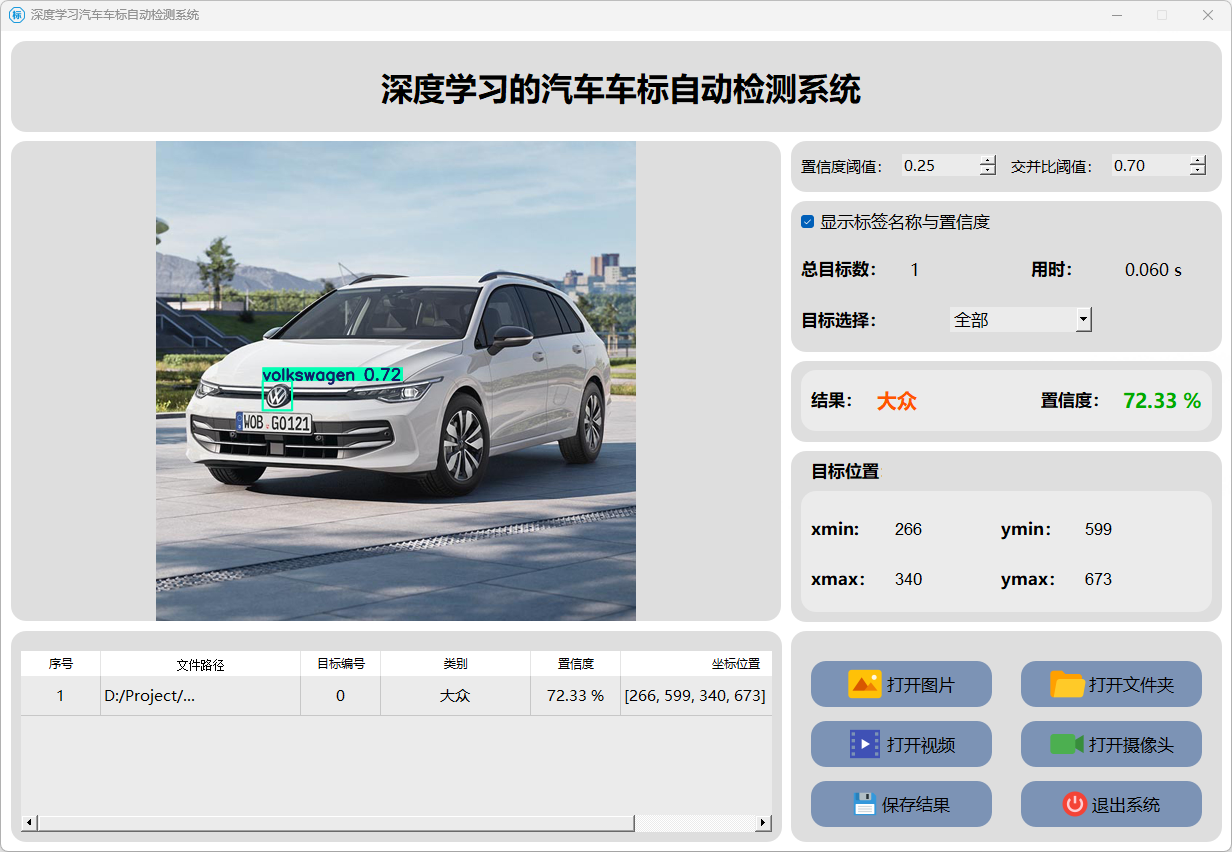Click the green camera icon for Open Camera
This screenshot has width=1232, height=852.
pos(1066,744)
